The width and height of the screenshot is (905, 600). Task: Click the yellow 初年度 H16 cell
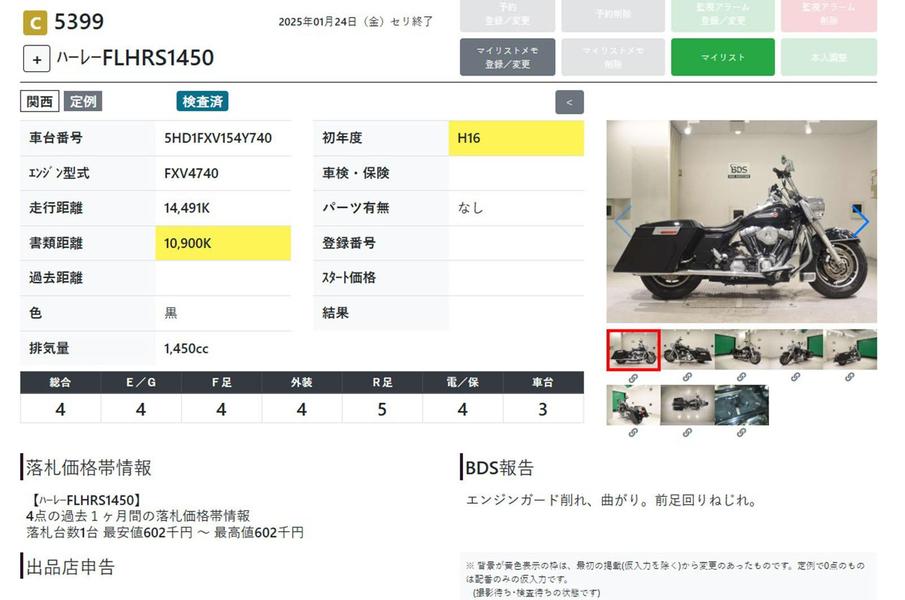[516, 138]
